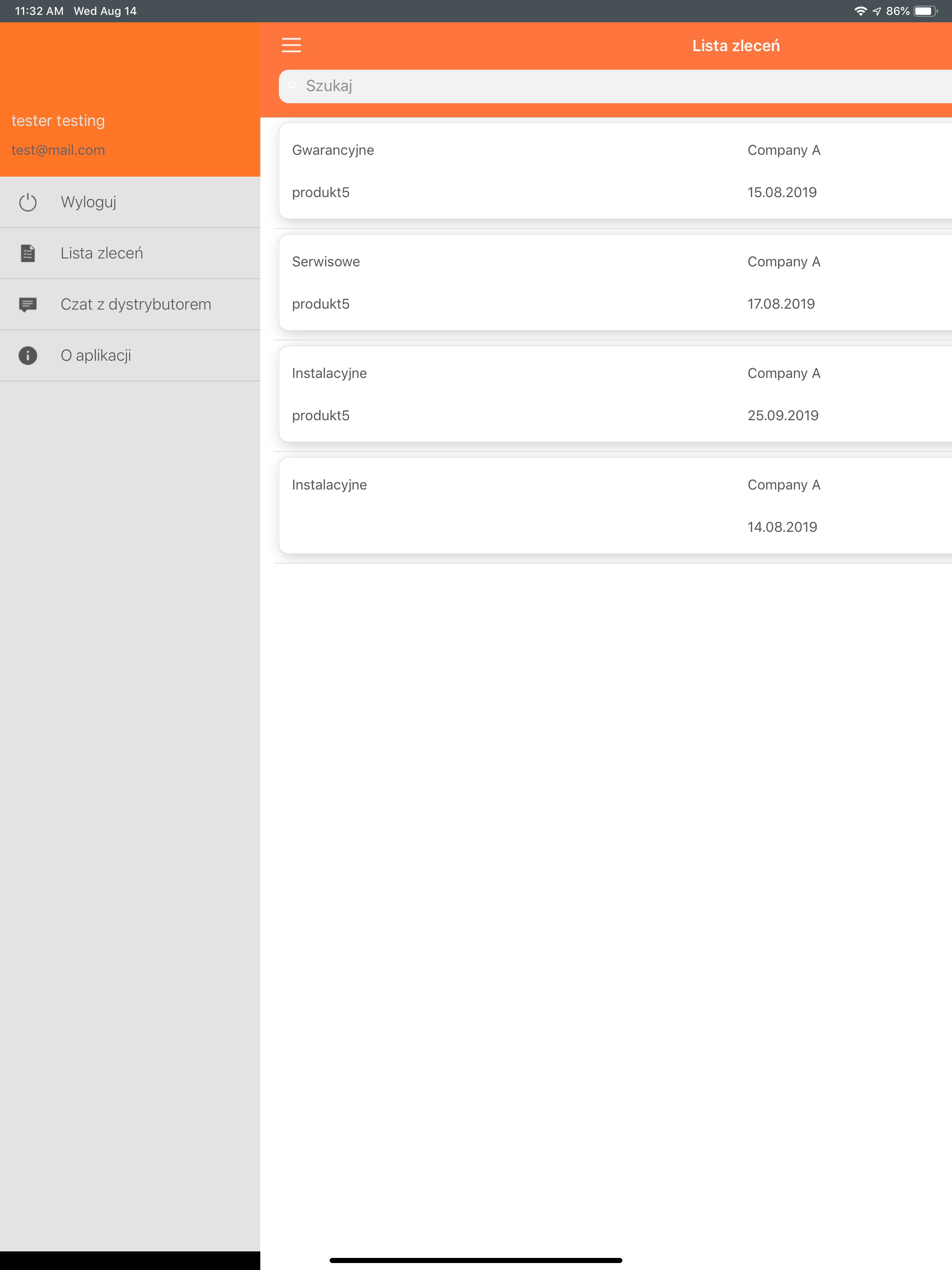Image resolution: width=952 pixels, height=1270 pixels.
Task: Click the date 17.08.2019
Action: coord(781,304)
